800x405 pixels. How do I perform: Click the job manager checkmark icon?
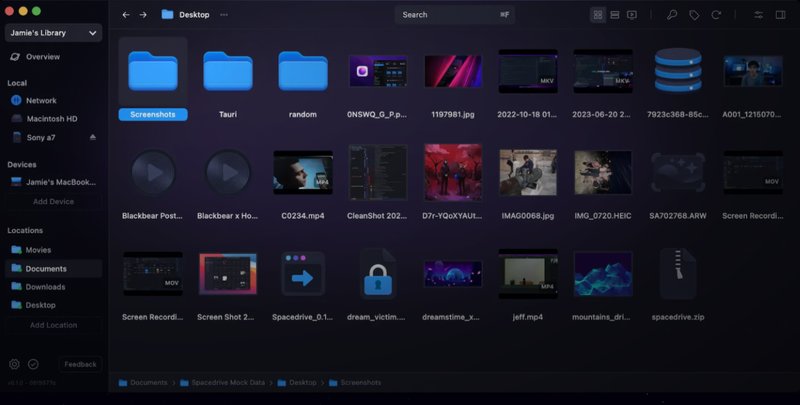tap(33, 364)
